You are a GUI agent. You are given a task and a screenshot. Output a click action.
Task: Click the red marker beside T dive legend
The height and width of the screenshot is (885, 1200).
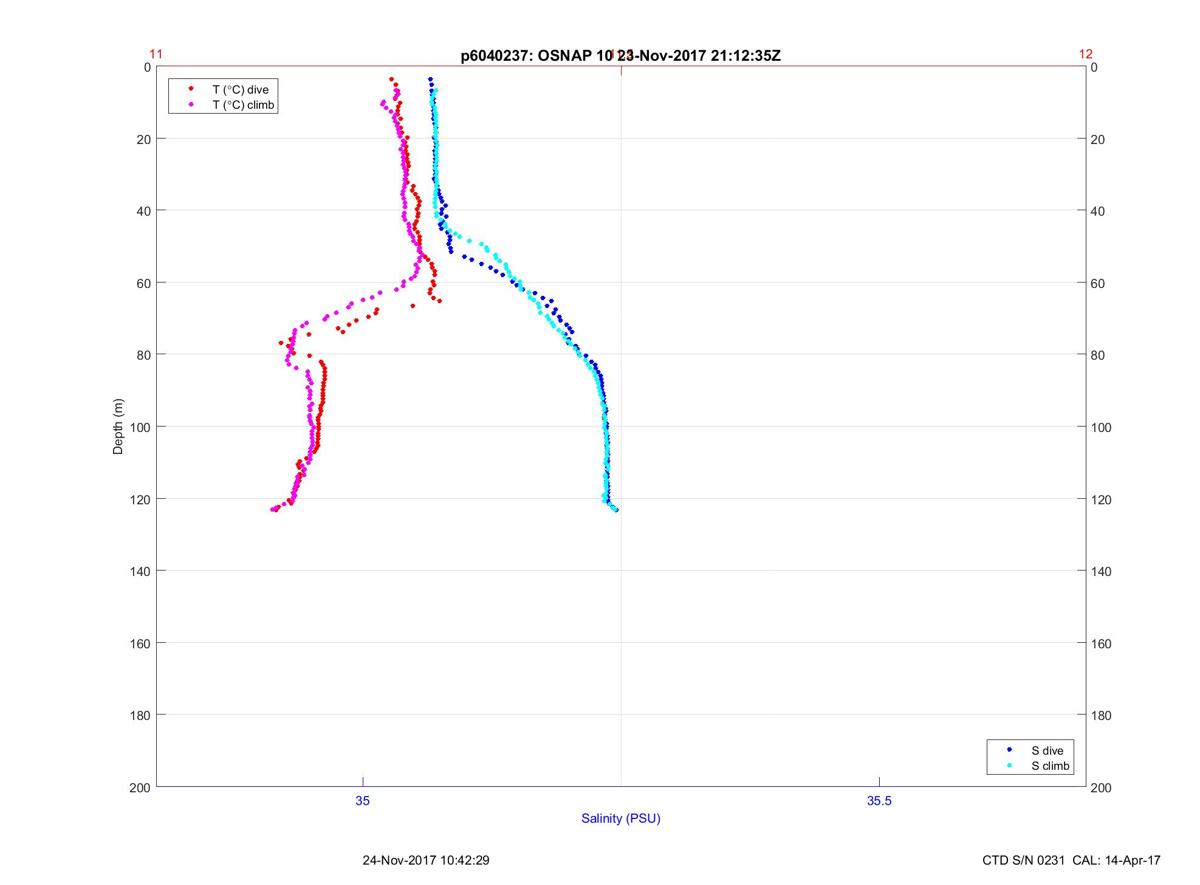190,89
